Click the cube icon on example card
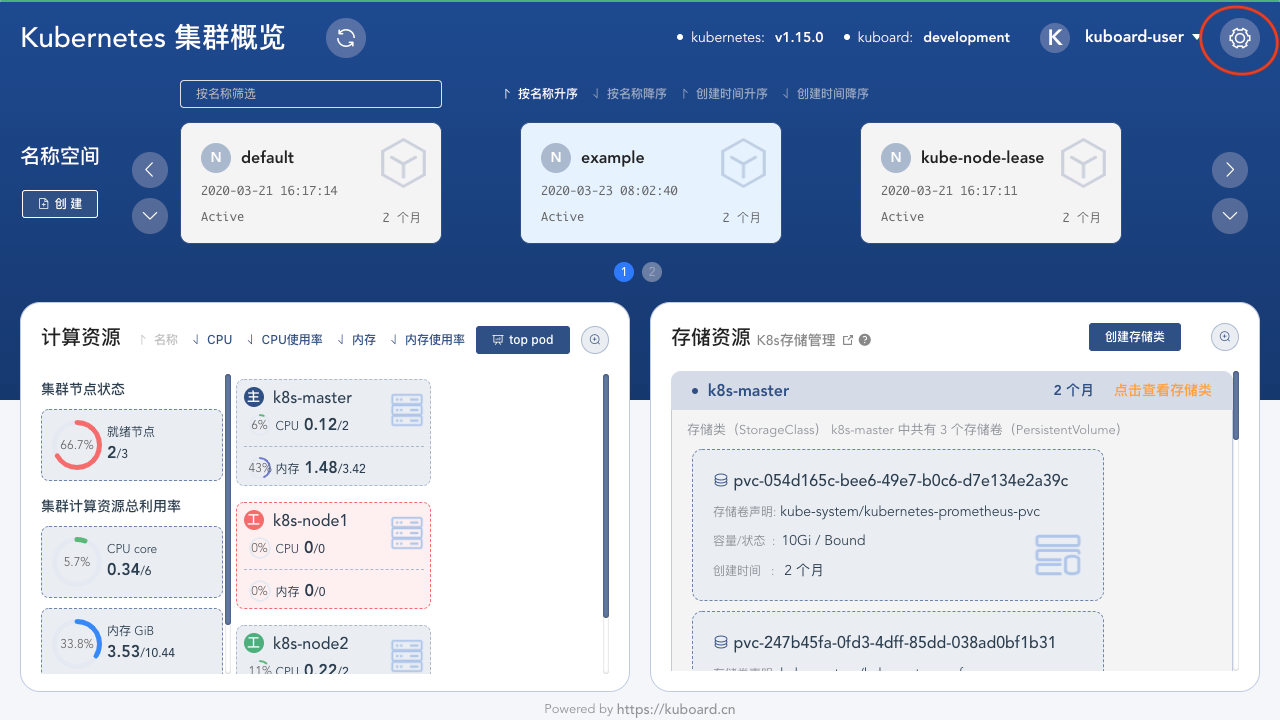 pyautogui.click(x=743, y=163)
